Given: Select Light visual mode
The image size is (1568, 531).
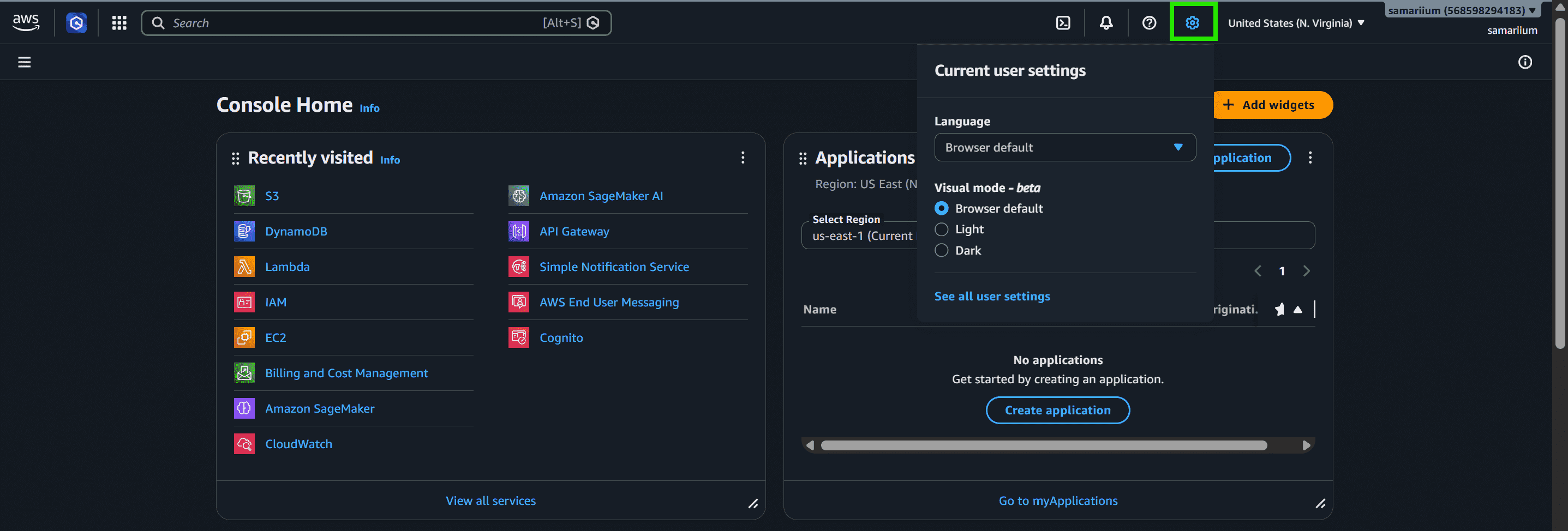Looking at the screenshot, I should (941, 230).
